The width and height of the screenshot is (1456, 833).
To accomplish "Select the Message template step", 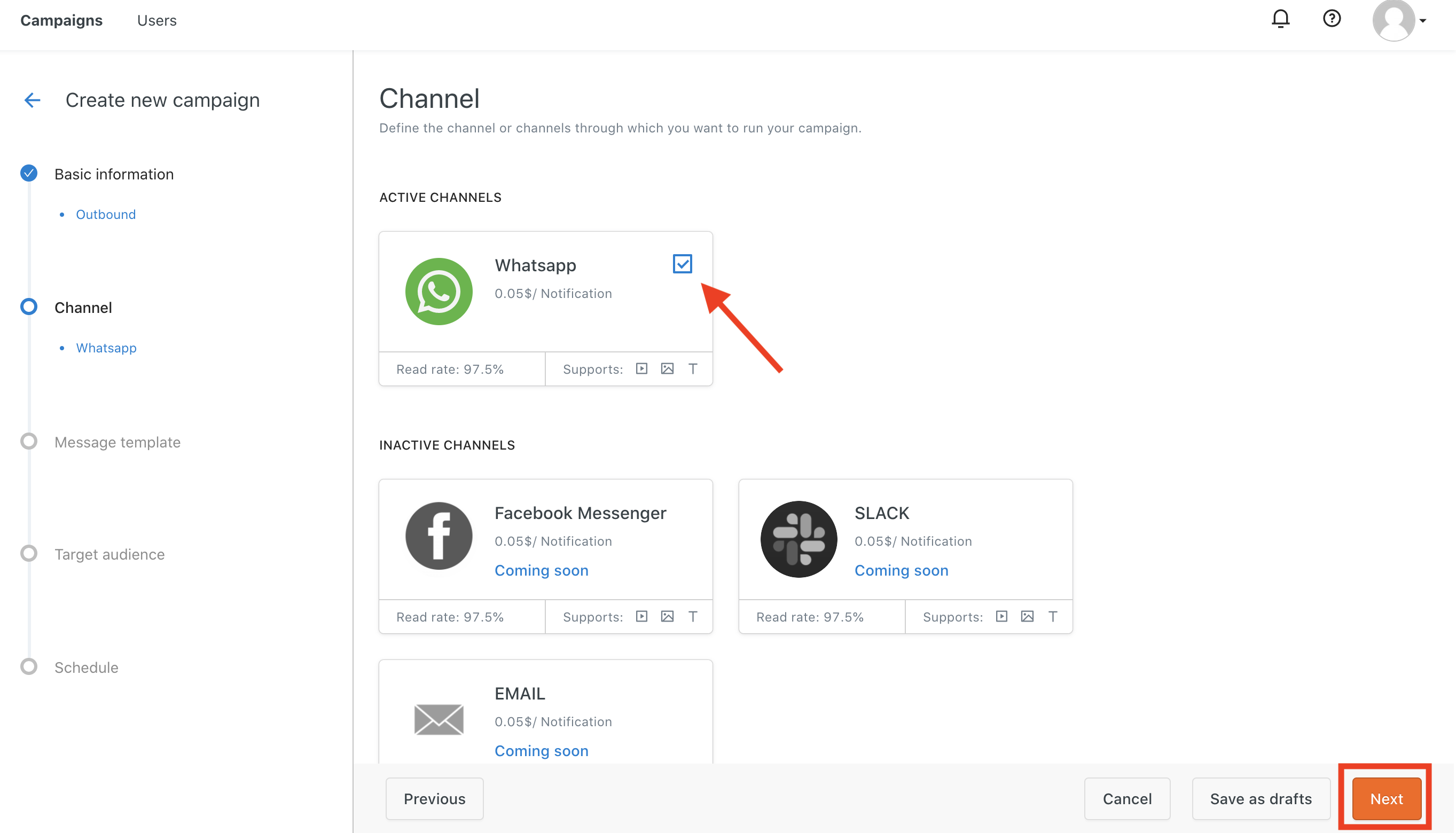I will click(118, 442).
